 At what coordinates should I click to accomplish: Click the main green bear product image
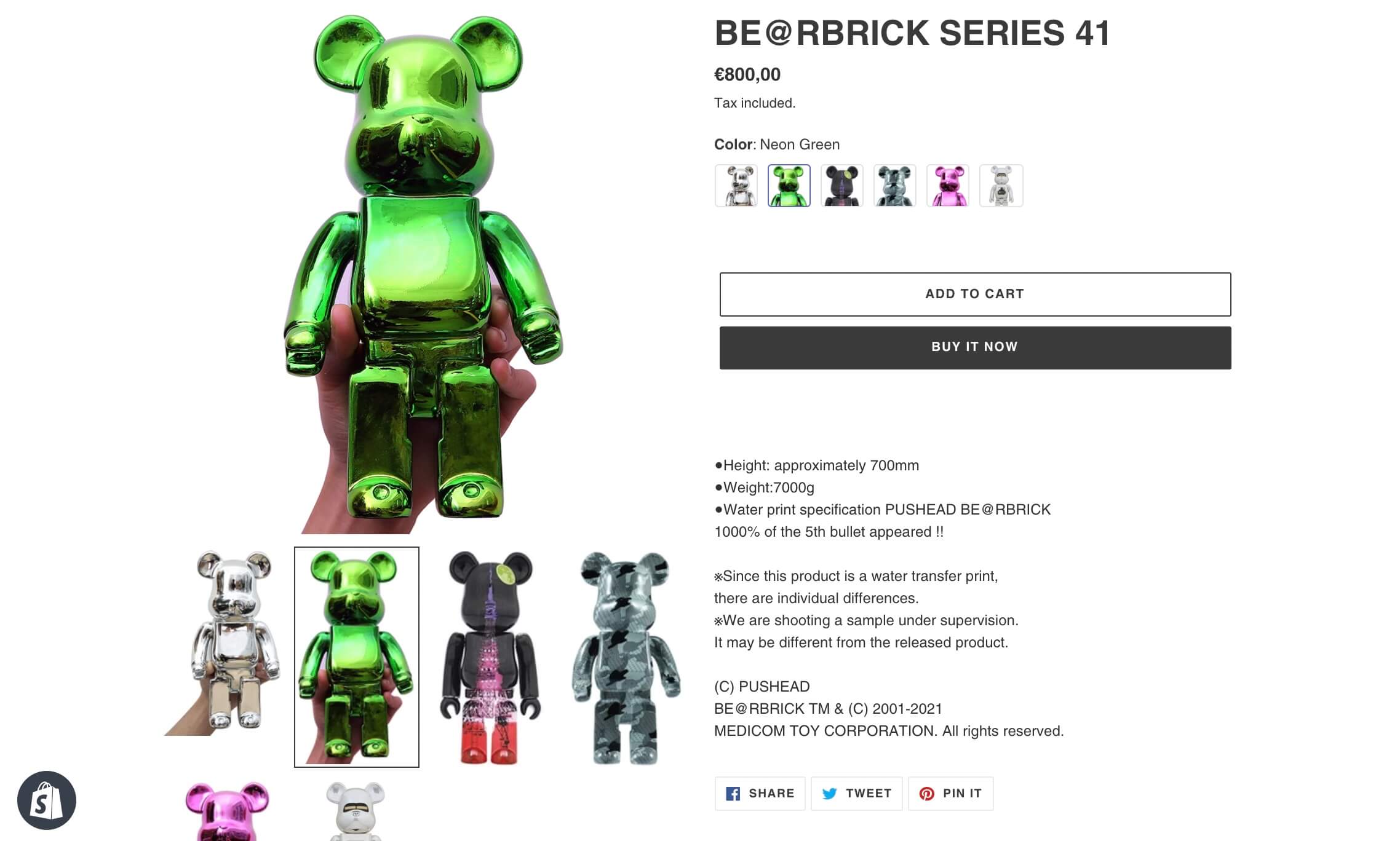[x=423, y=274]
